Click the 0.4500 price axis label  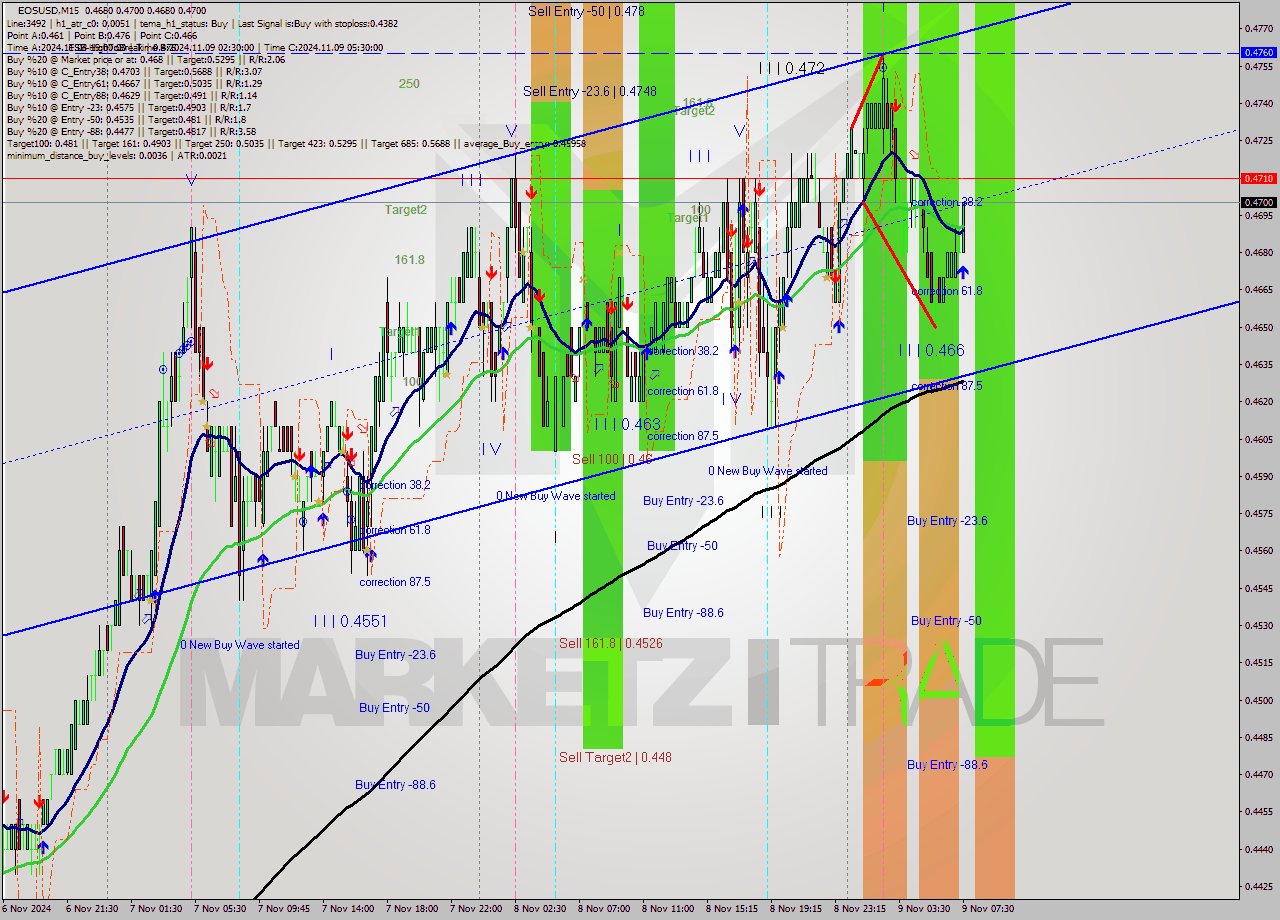[x=1258, y=699]
